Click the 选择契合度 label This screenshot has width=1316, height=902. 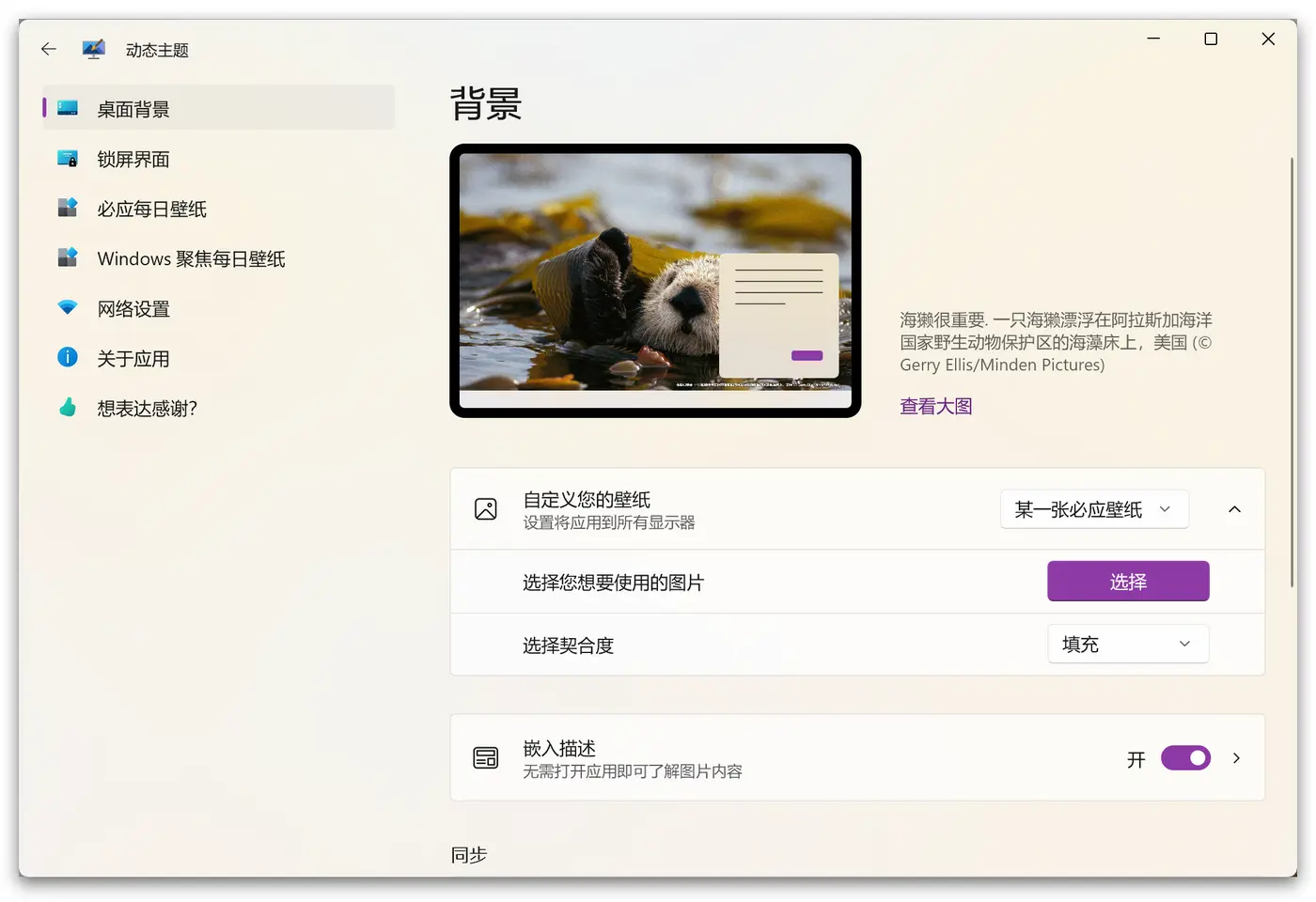(568, 645)
